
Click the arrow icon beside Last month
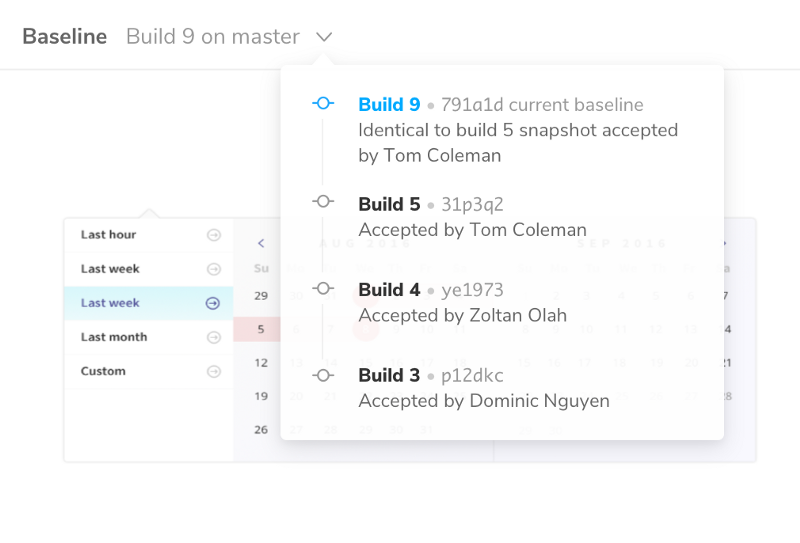click(213, 337)
